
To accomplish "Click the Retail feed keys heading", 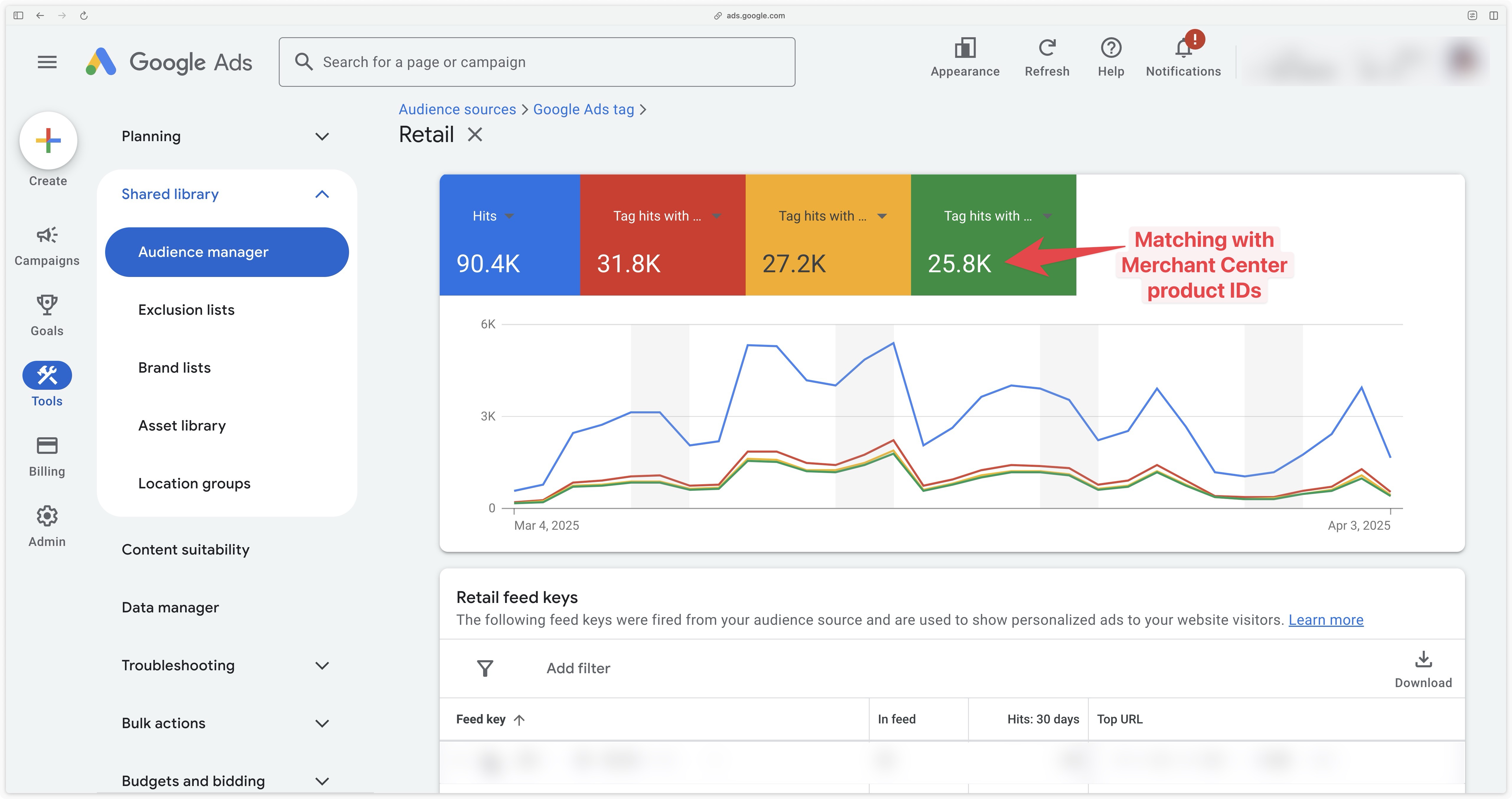I will (x=517, y=597).
